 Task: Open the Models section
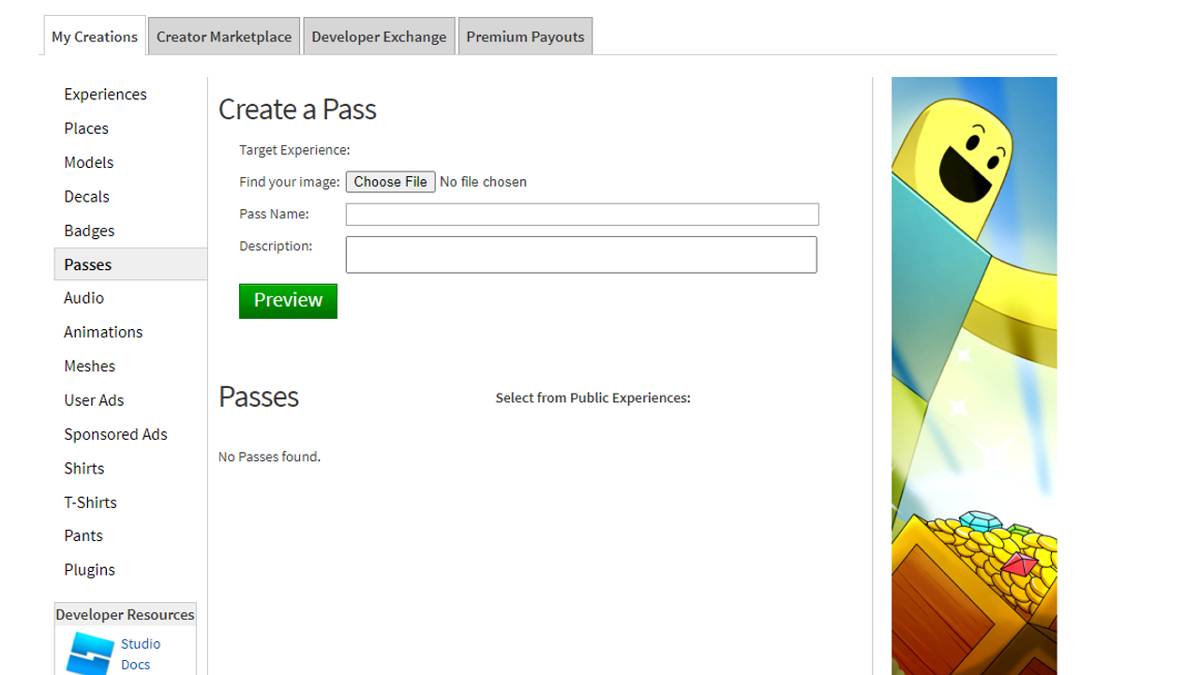89,162
